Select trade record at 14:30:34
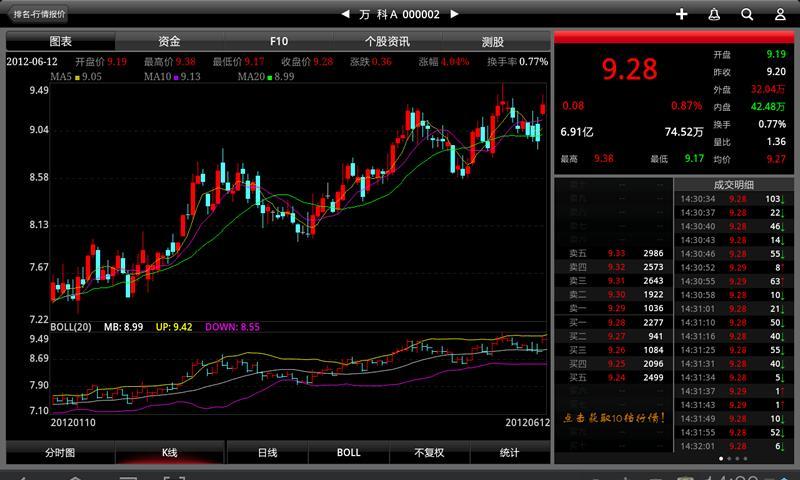Screen dimensions: 800x480 tap(733, 199)
